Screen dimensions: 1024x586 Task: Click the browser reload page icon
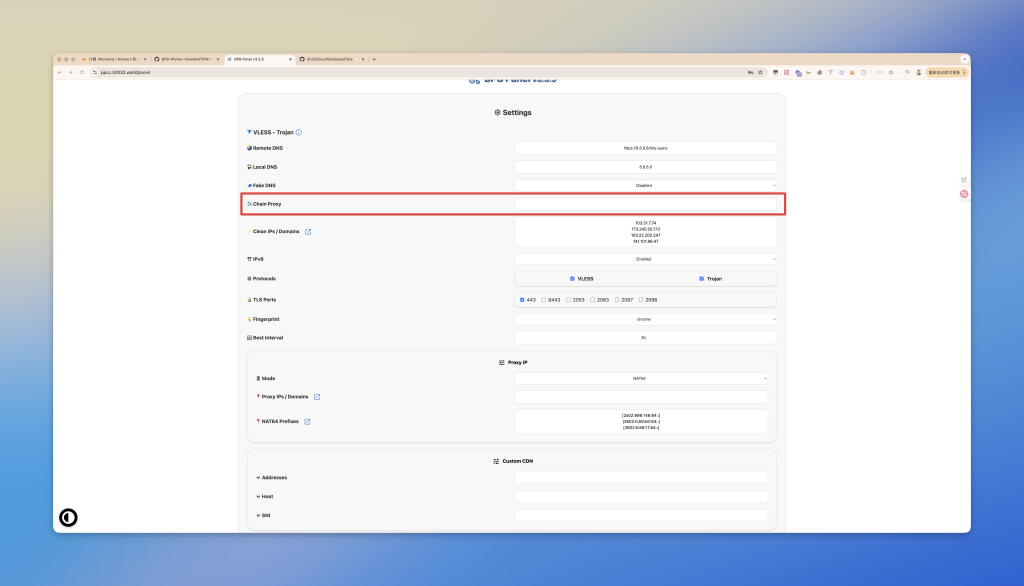[x=82, y=72]
